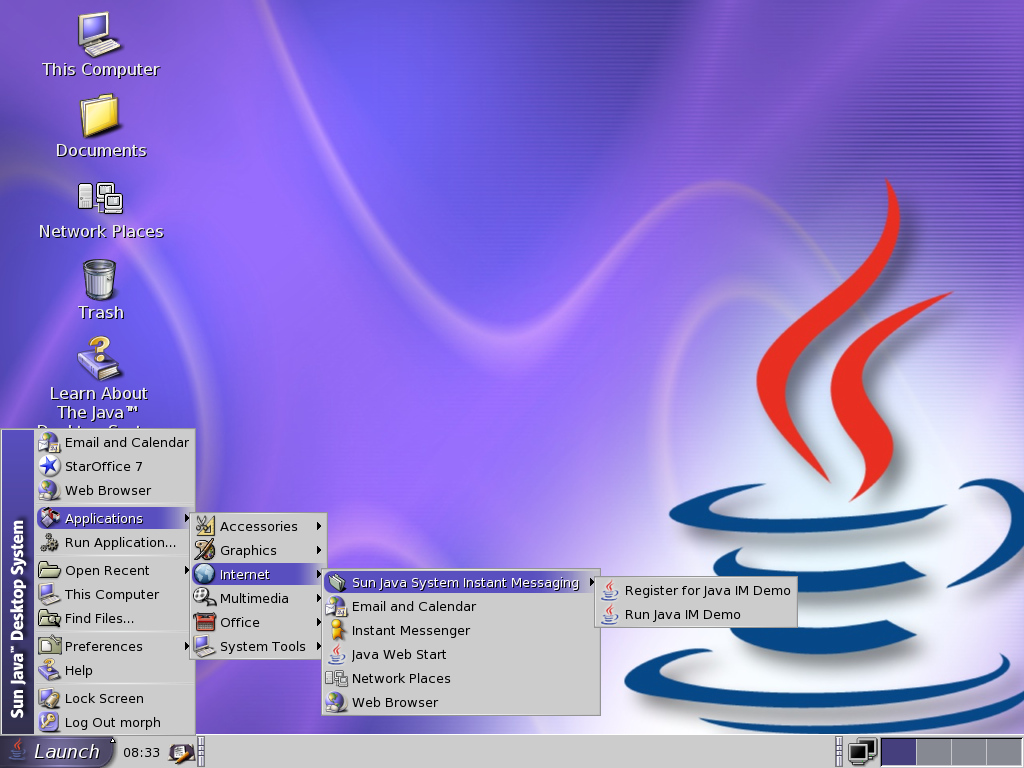Expand the Multimedia submenu arrow
The height and width of the screenshot is (768, 1024).
[318, 598]
